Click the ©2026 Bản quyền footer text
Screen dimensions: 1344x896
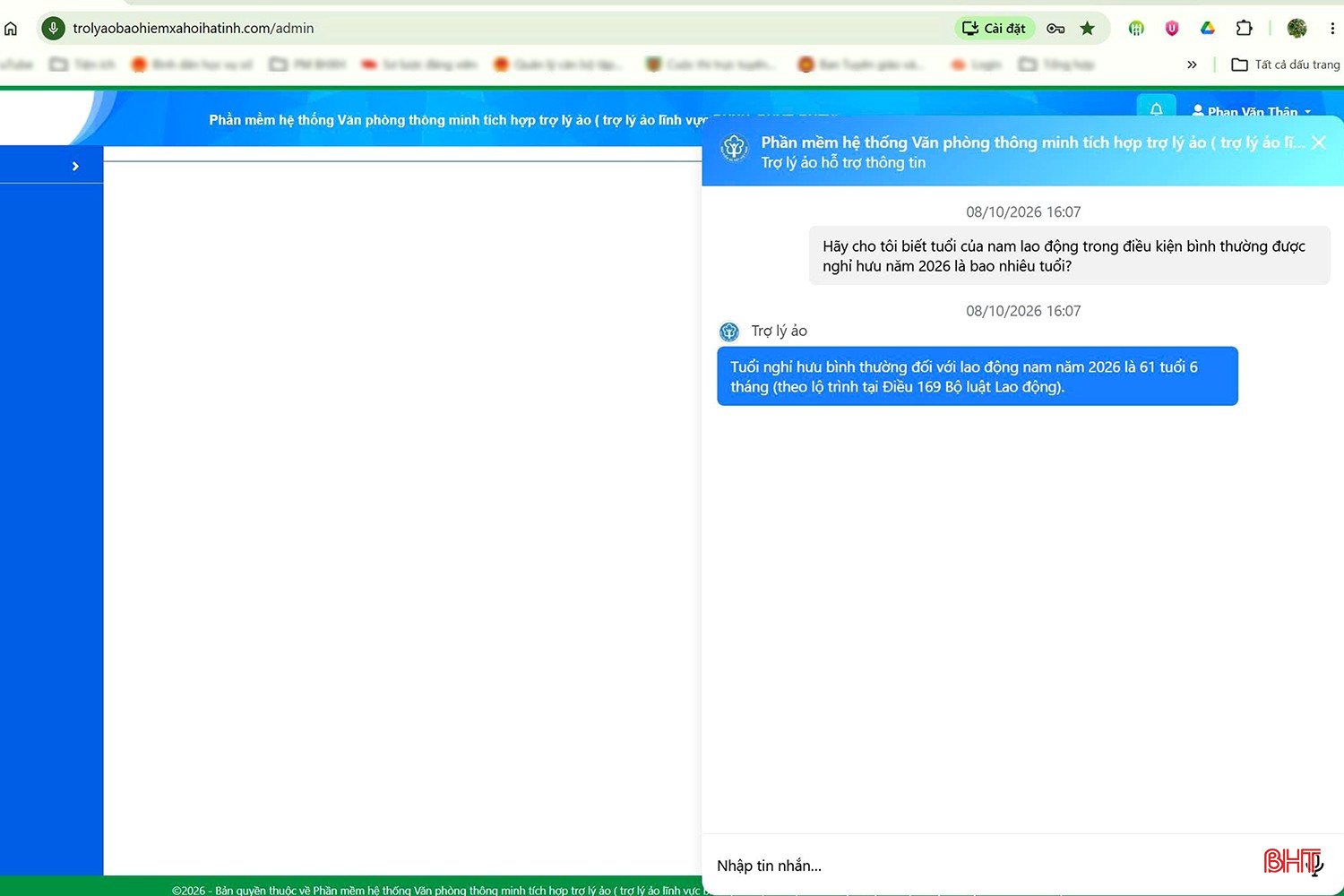[x=436, y=890]
